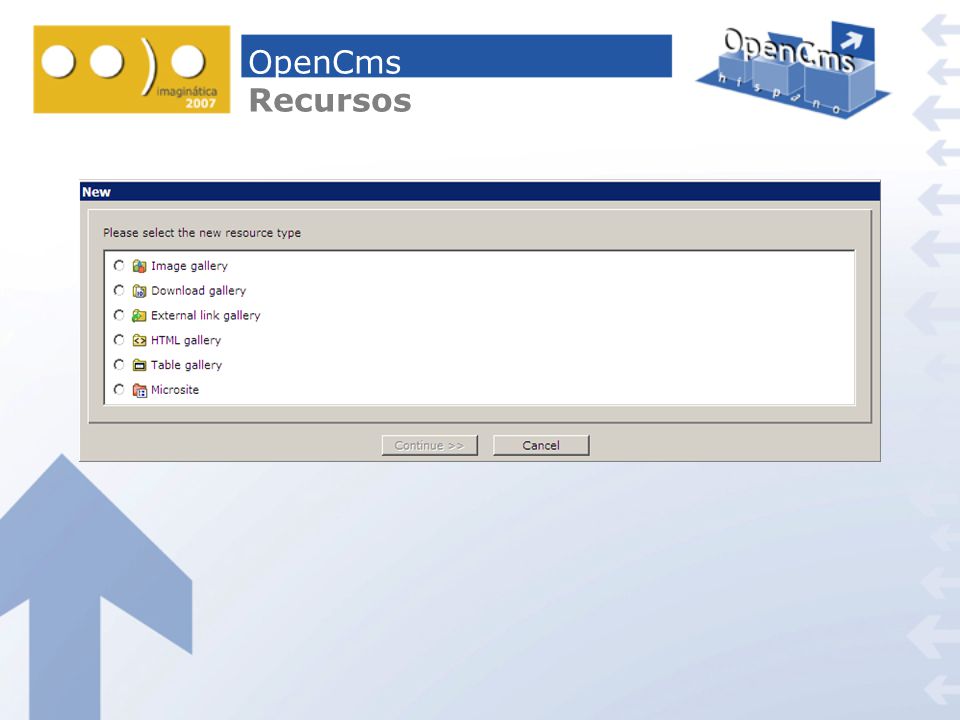The width and height of the screenshot is (960, 720).
Task: Choose the External link gallery radio option
Action: coord(119,315)
